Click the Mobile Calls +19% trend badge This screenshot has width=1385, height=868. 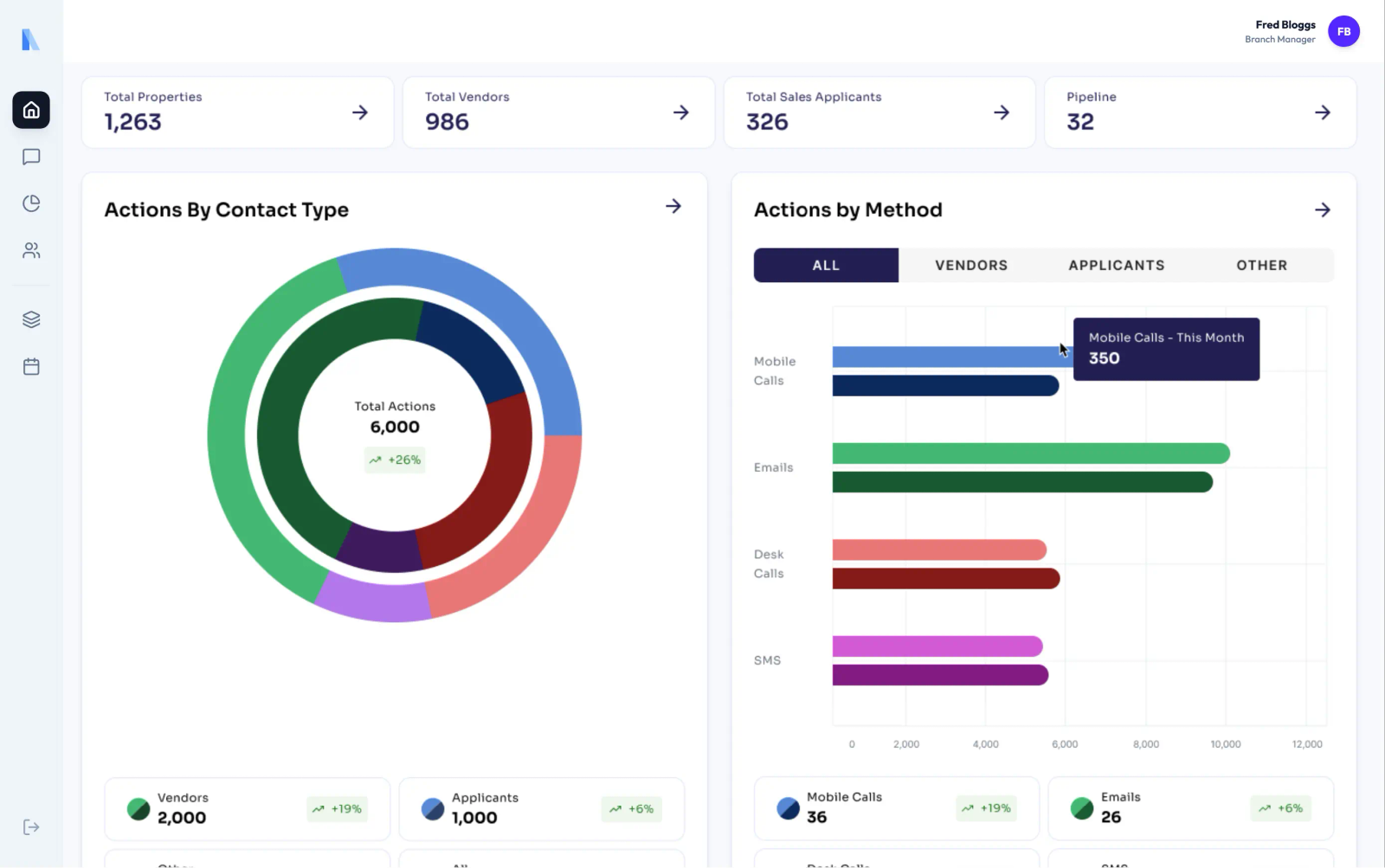tap(987, 808)
